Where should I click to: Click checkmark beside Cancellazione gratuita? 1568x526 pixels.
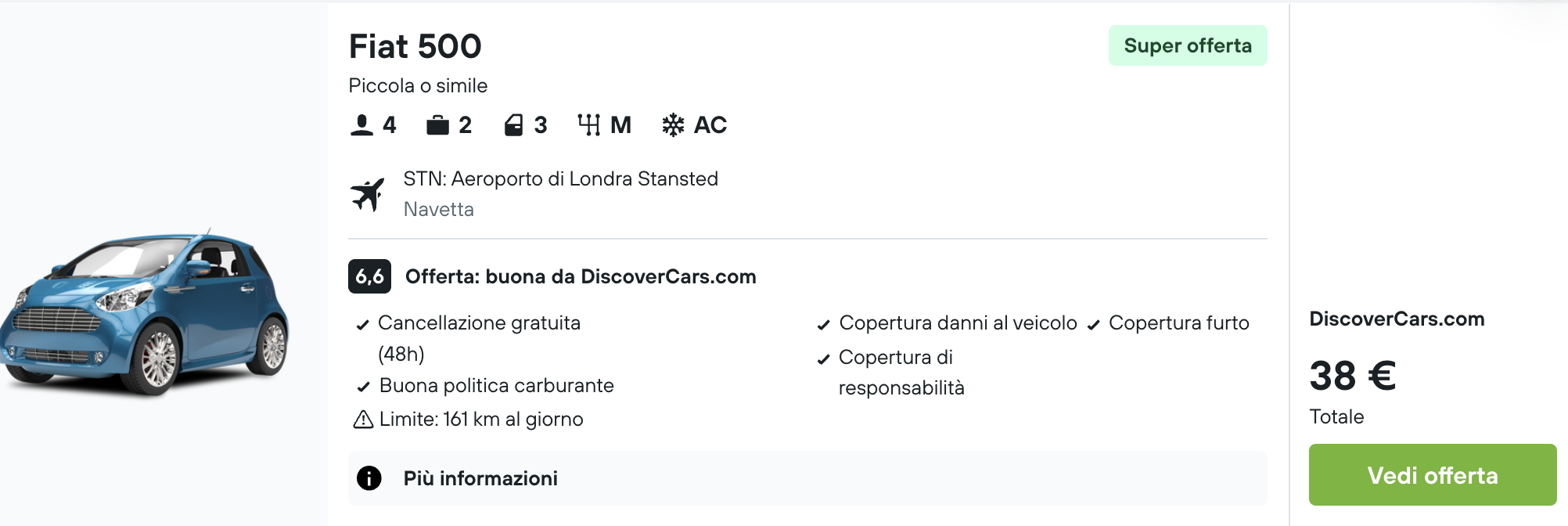363,325
